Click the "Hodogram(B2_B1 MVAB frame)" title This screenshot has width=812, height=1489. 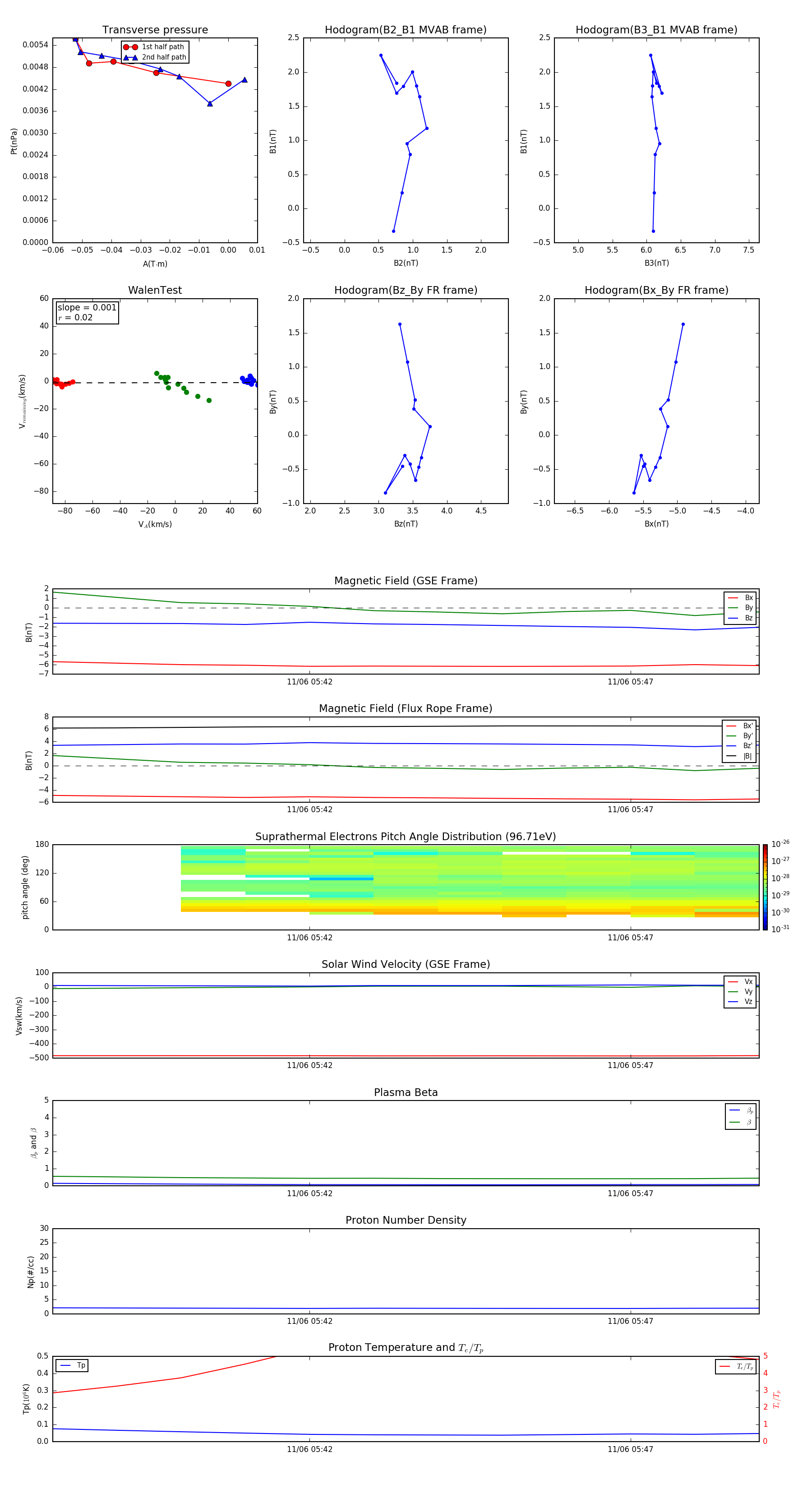406,30
